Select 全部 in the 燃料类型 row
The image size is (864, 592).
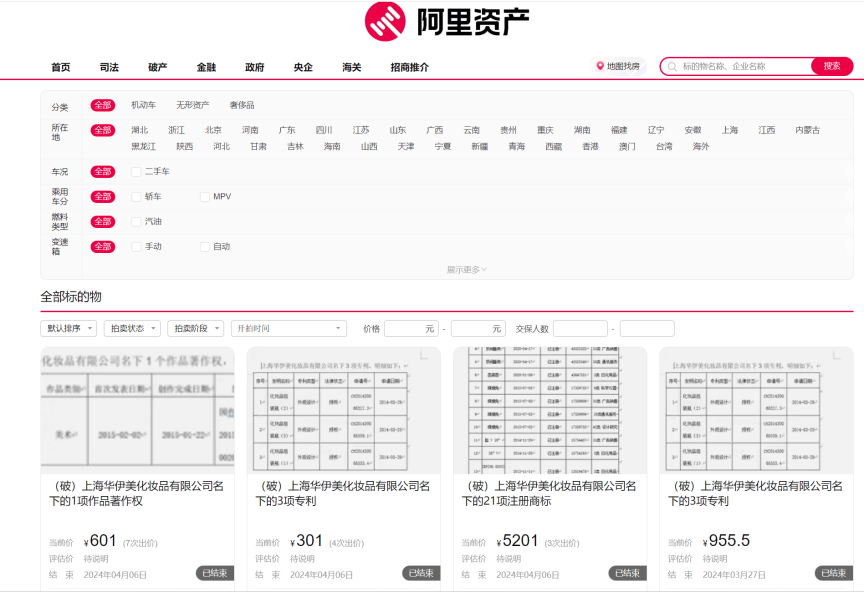click(x=103, y=222)
